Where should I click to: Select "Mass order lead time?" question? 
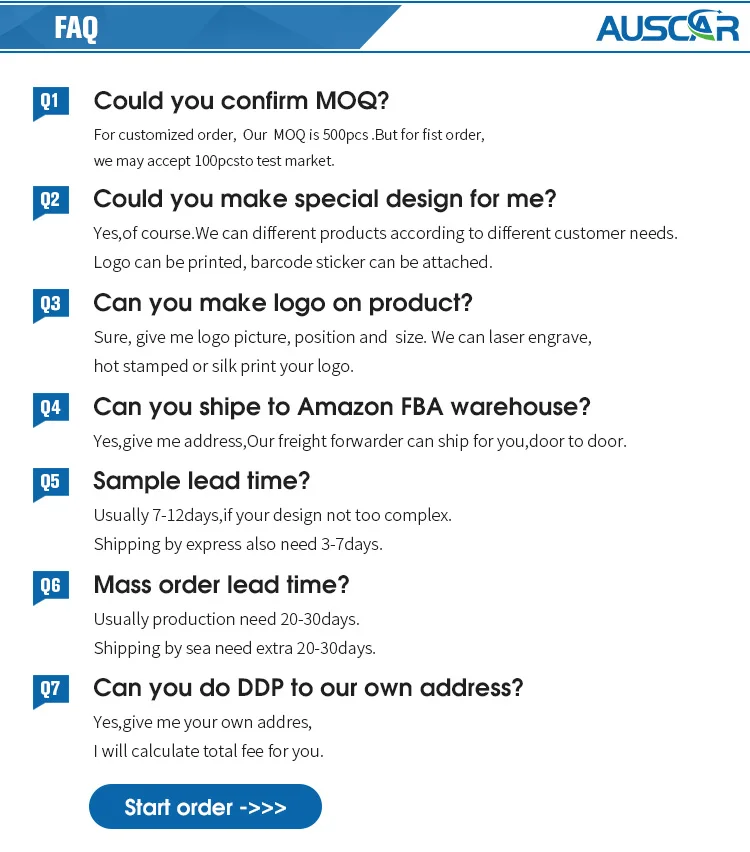pyautogui.click(x=221, y=584)
